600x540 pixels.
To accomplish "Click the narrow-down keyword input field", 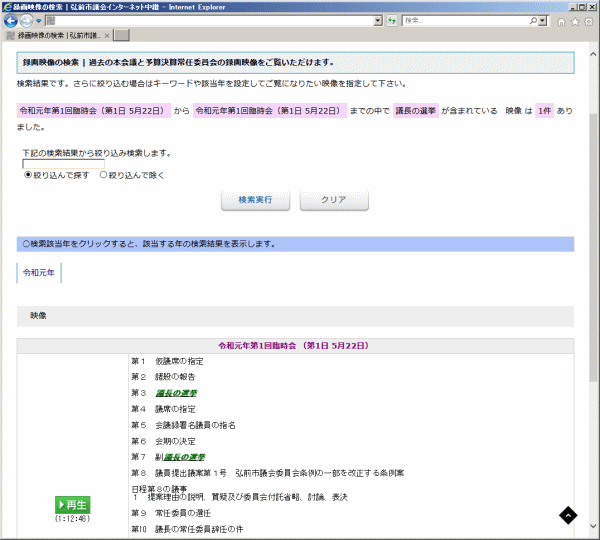I will [x=64, y=164].
